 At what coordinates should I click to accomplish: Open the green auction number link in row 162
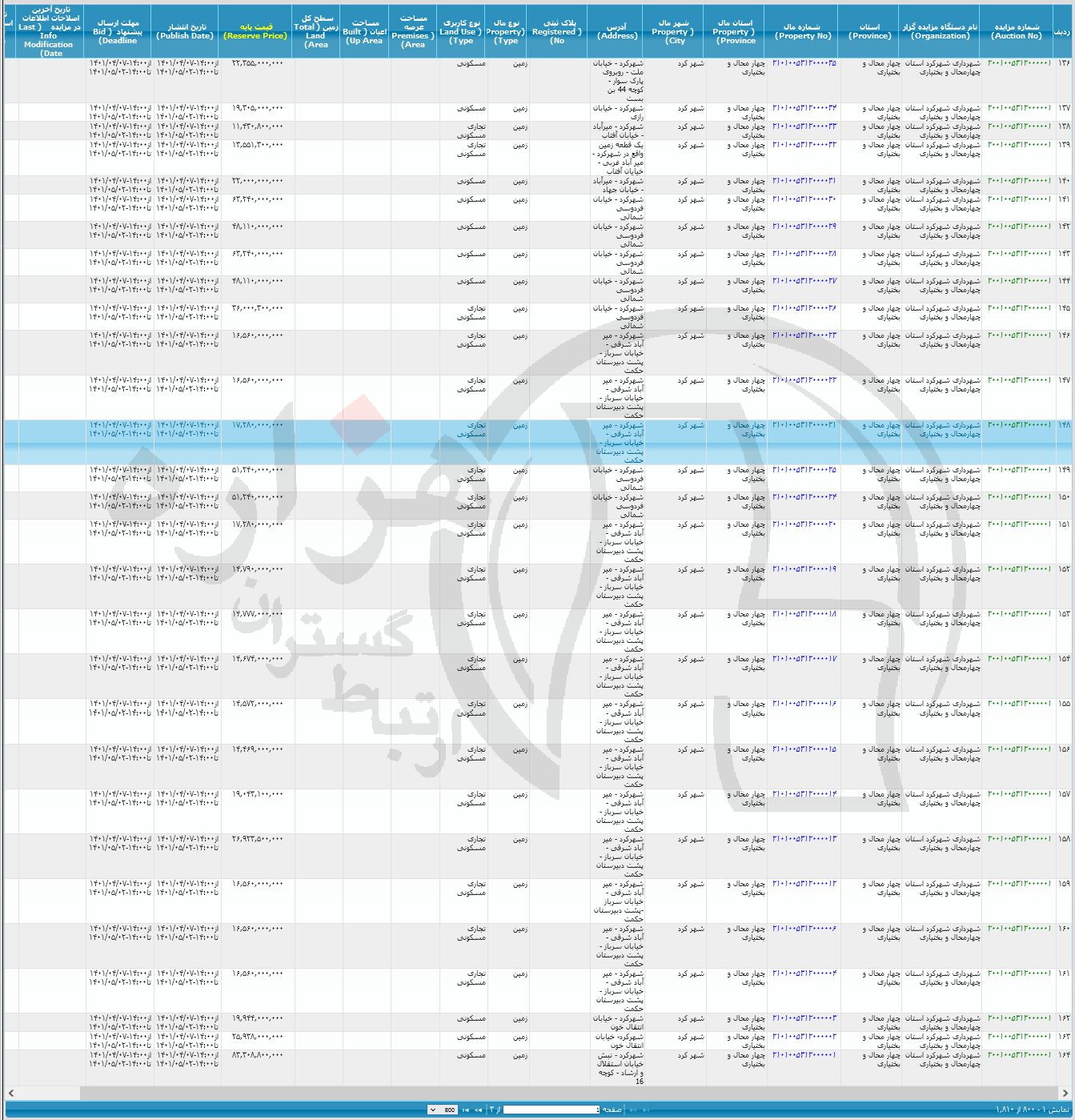point(1019,1019)
